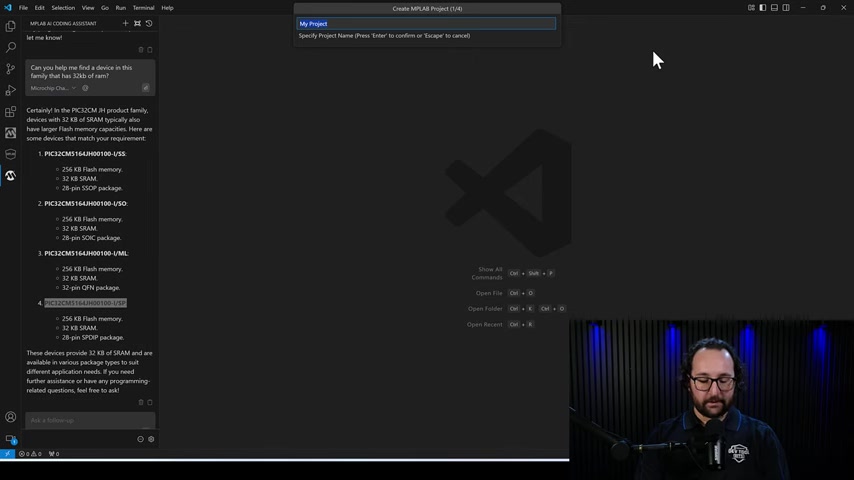Open the Search view in activity bar
Screen dimensions: 854x480
click(10, 47)
